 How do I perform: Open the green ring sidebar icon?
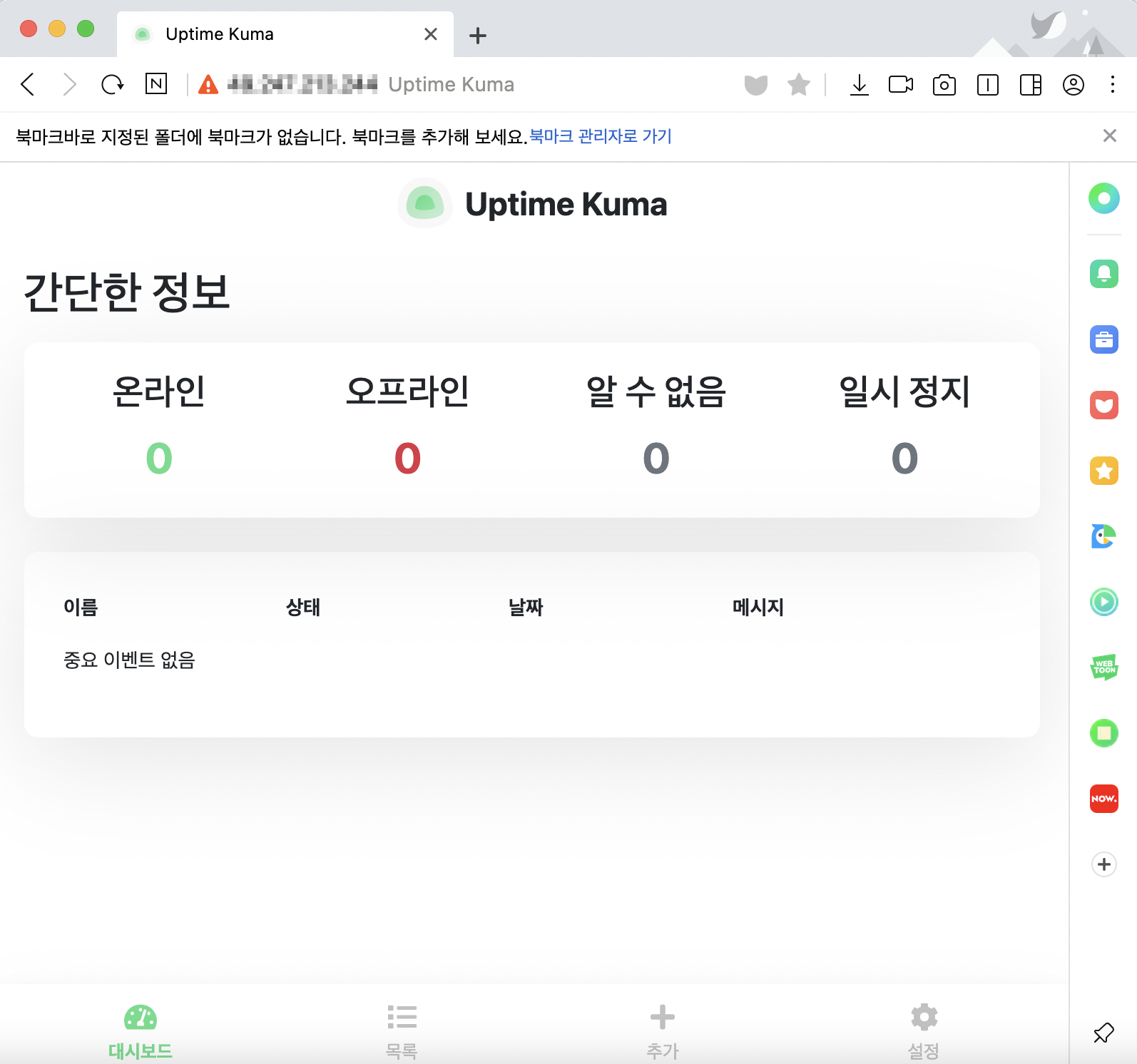click(1104, 198)
